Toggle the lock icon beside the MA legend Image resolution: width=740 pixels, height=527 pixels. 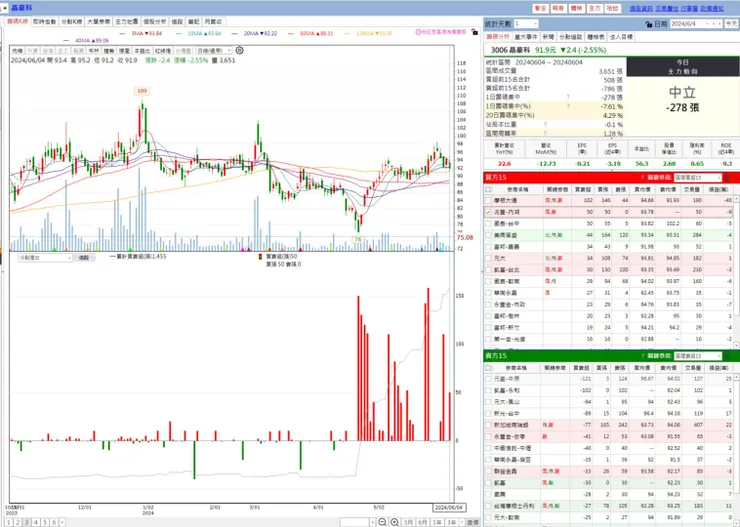pos(474,32)
